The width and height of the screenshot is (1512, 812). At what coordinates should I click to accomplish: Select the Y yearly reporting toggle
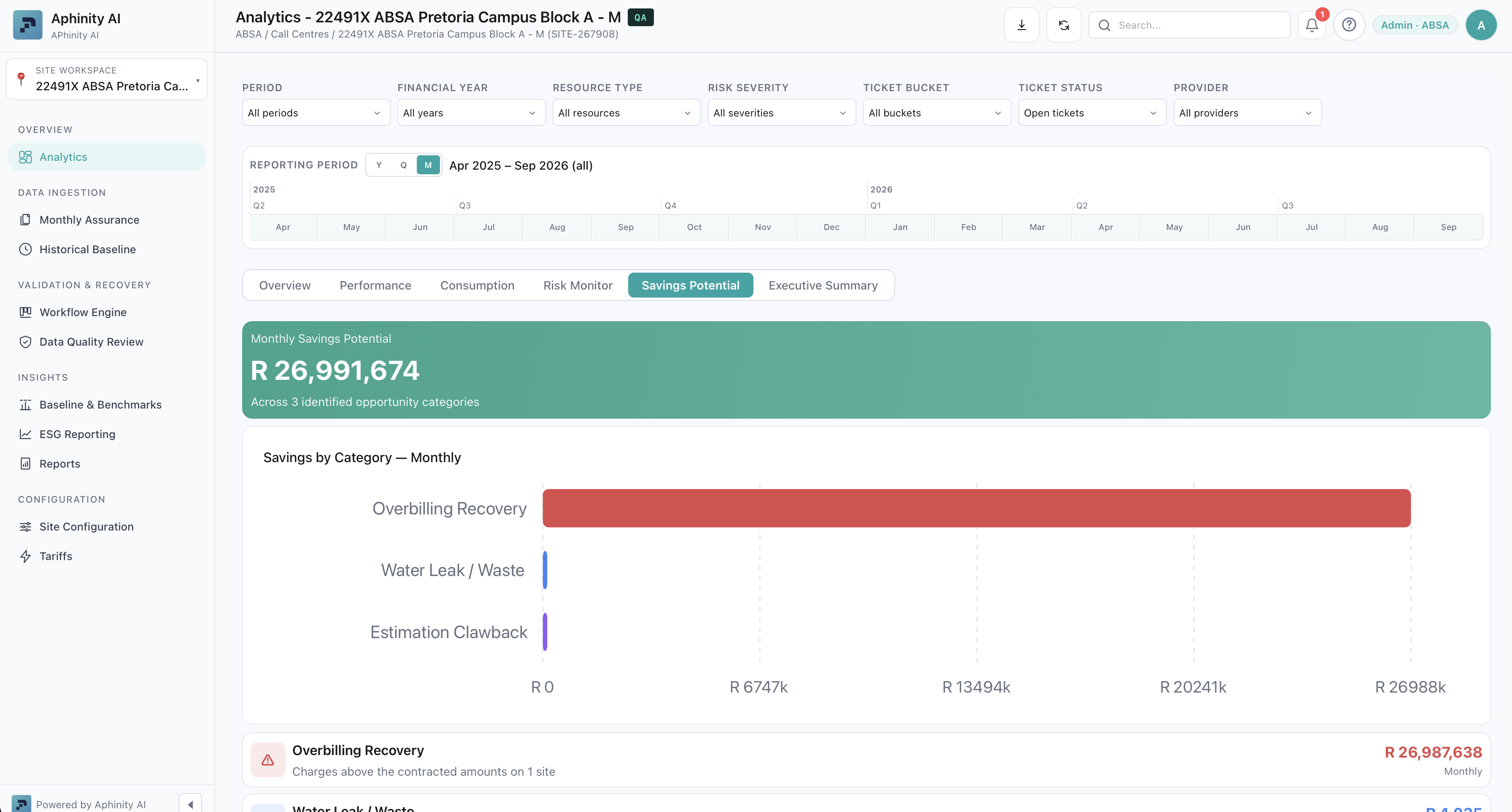pos(378,165)
